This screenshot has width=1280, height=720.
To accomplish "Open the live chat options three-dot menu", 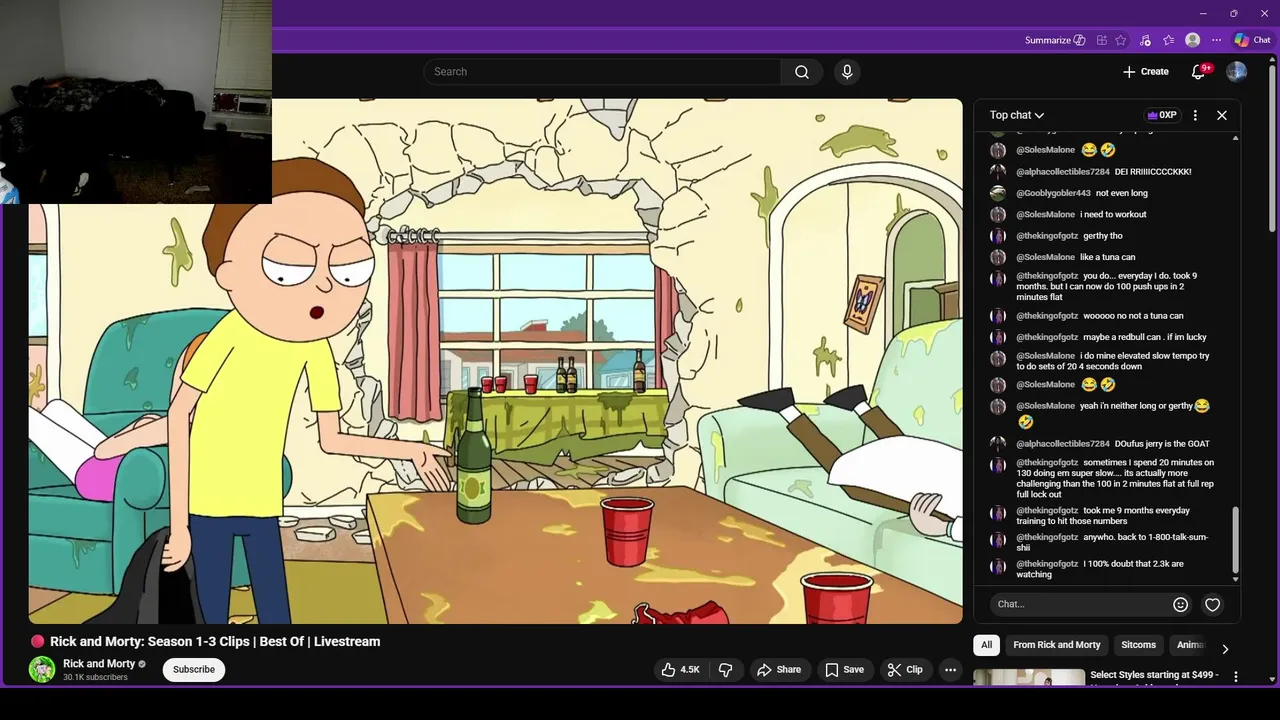I will tap(1195, 115).
